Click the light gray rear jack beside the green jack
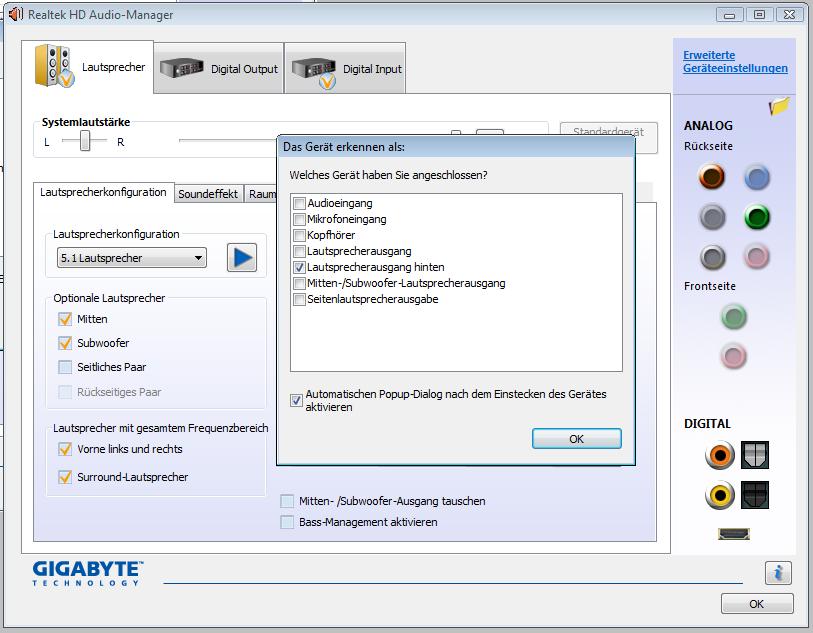The width and height of the screenshot is (813, 633). 712,217
